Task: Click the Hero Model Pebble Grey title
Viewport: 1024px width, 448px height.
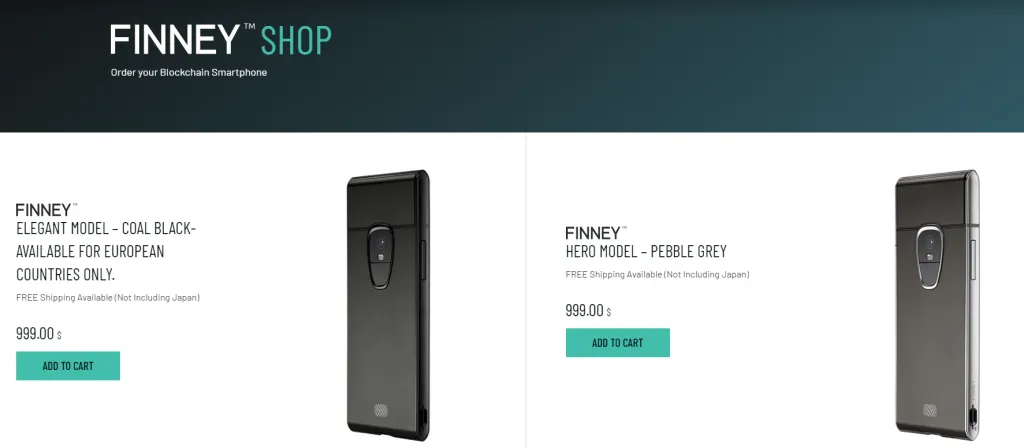Action: tap(646, 251)
